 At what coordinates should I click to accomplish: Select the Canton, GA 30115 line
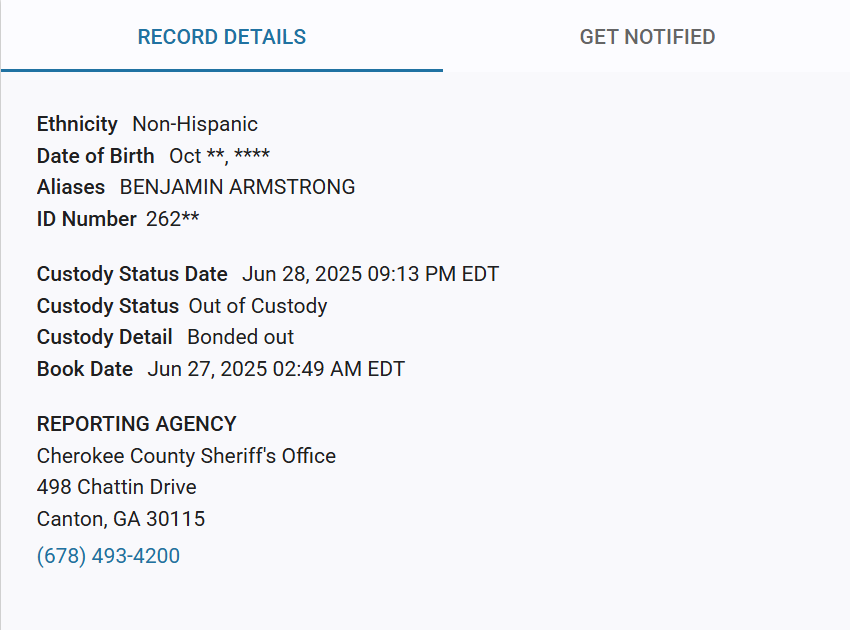121,519
